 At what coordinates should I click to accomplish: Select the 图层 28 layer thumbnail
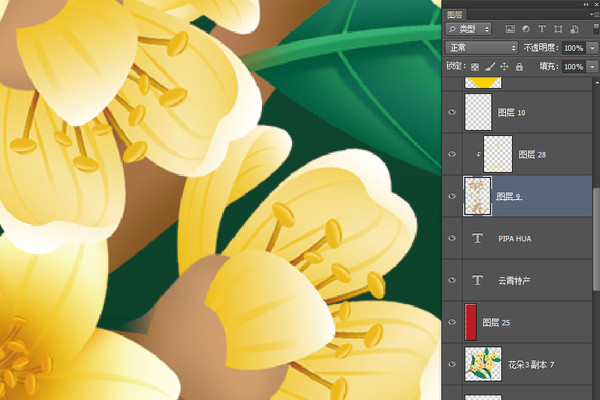[498, 154]
